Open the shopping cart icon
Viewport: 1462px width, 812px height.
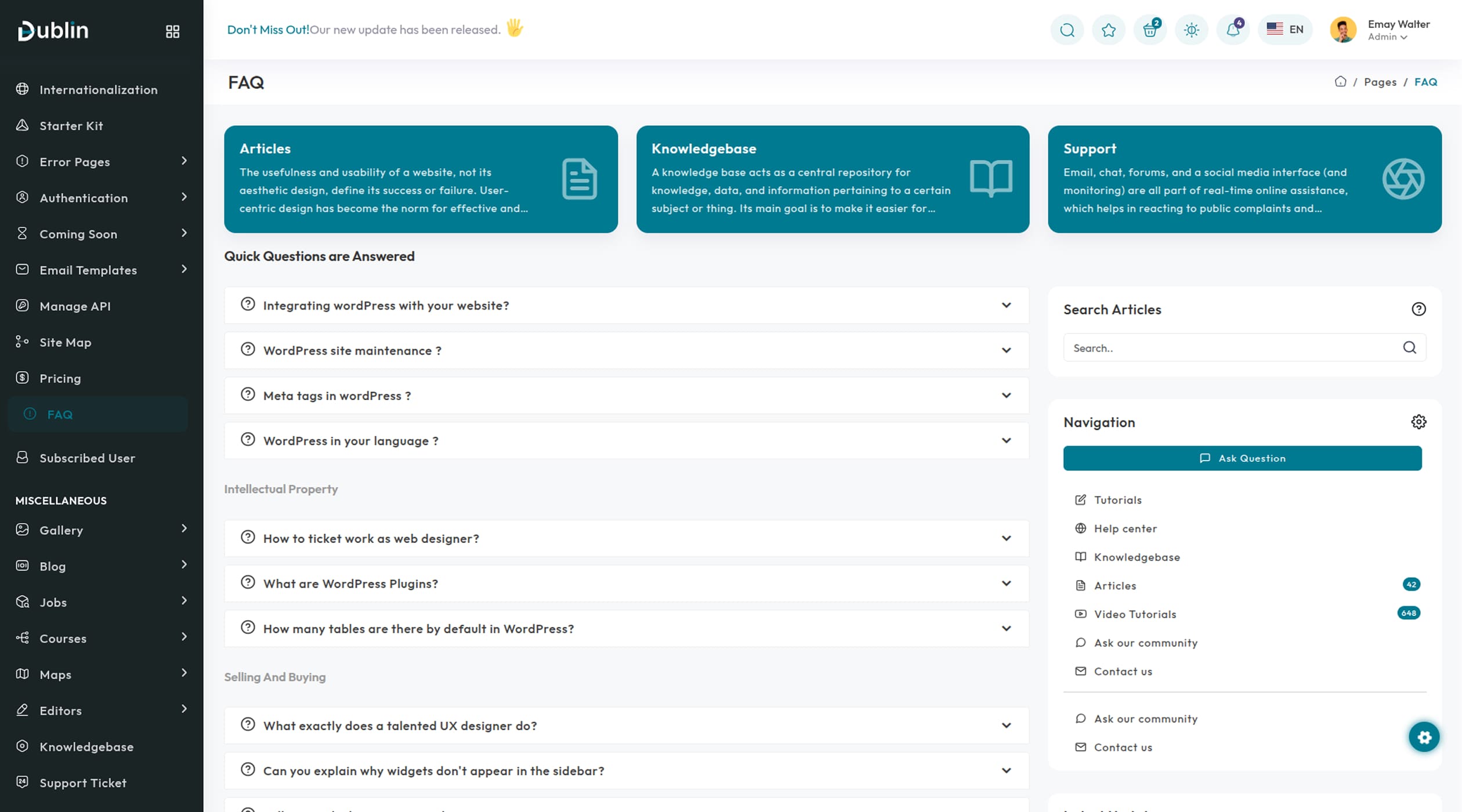point(1150,30)
